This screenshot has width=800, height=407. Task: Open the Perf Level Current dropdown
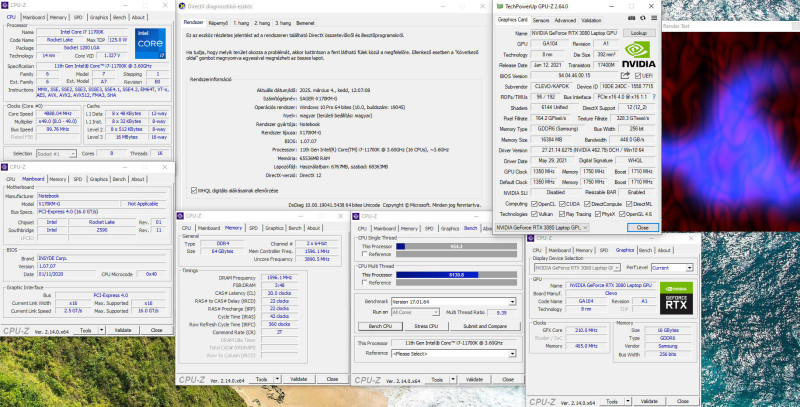(671, 267)
